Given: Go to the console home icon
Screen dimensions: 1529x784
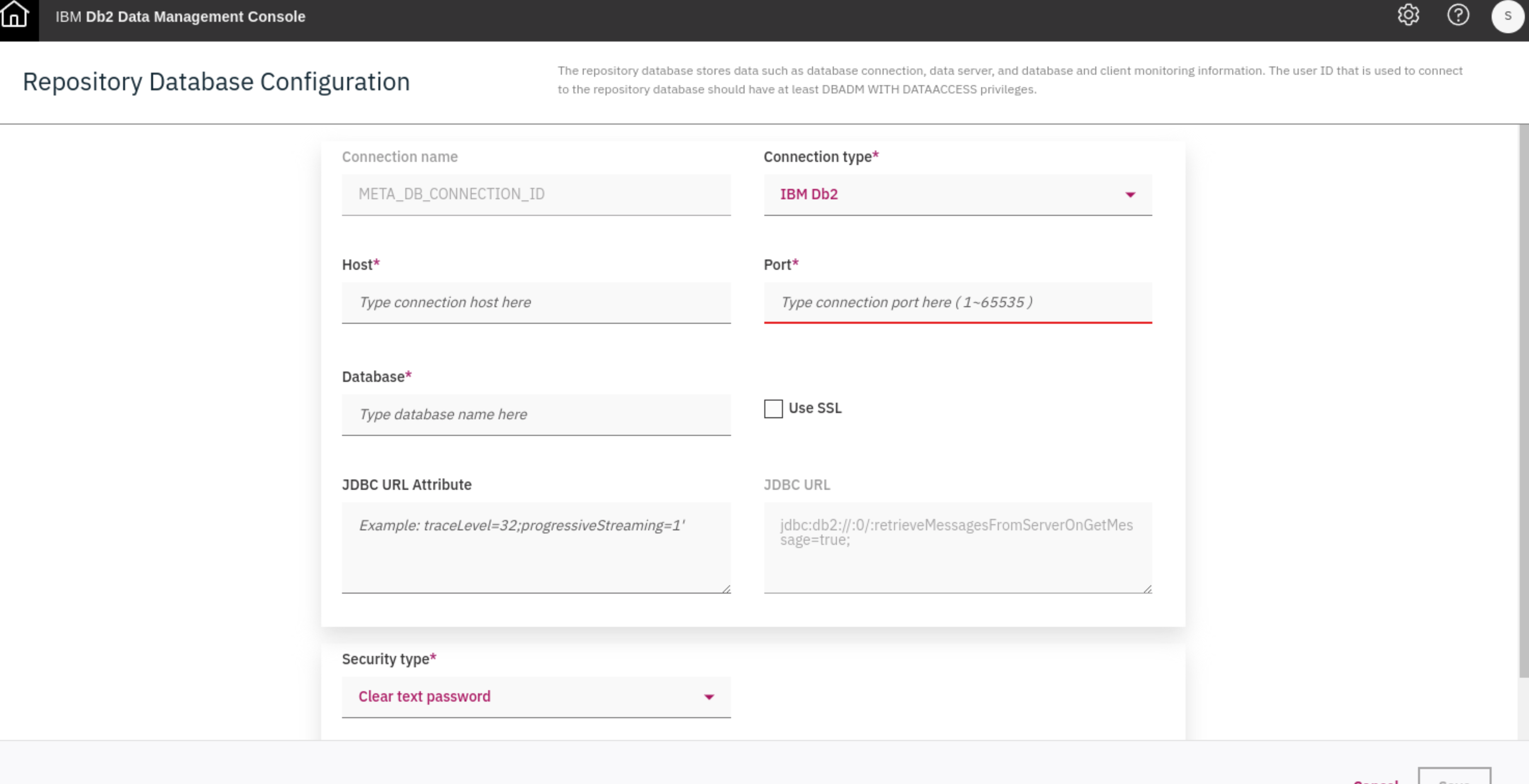Looking at the screenshot, I should click(15, 15).
